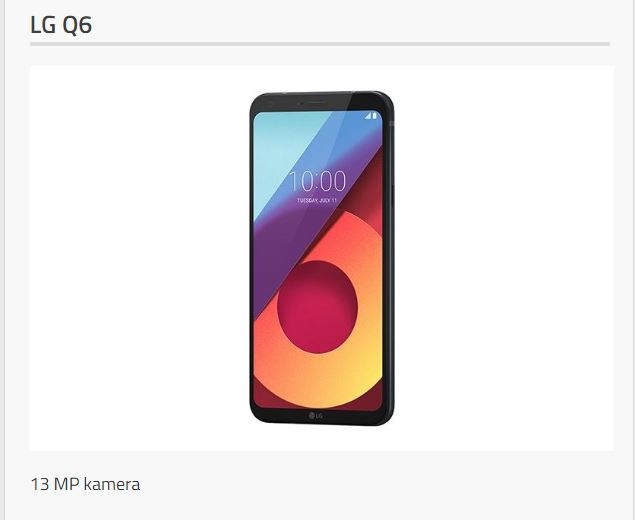The width and height of the screenshot is (635, 520).
Task: Click the word kamera in the caption
Action: [112, 484]
